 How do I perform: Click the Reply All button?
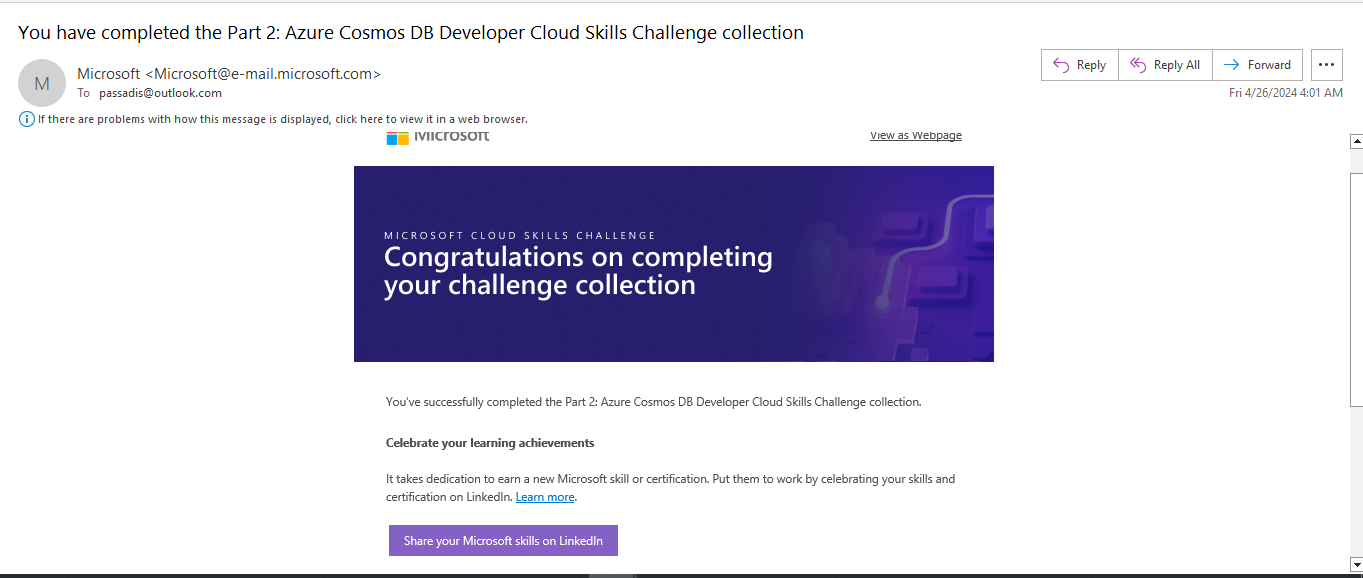coord(1165,65)
